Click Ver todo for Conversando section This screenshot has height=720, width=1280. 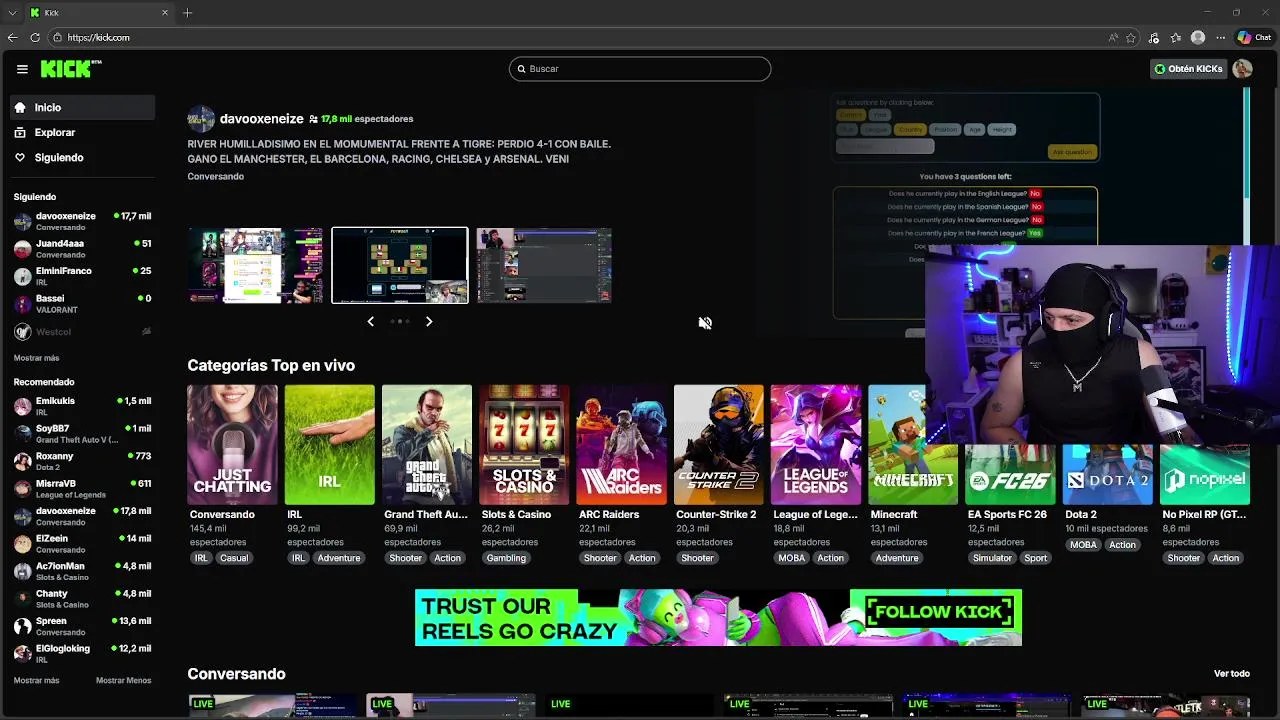point(1232,674)
